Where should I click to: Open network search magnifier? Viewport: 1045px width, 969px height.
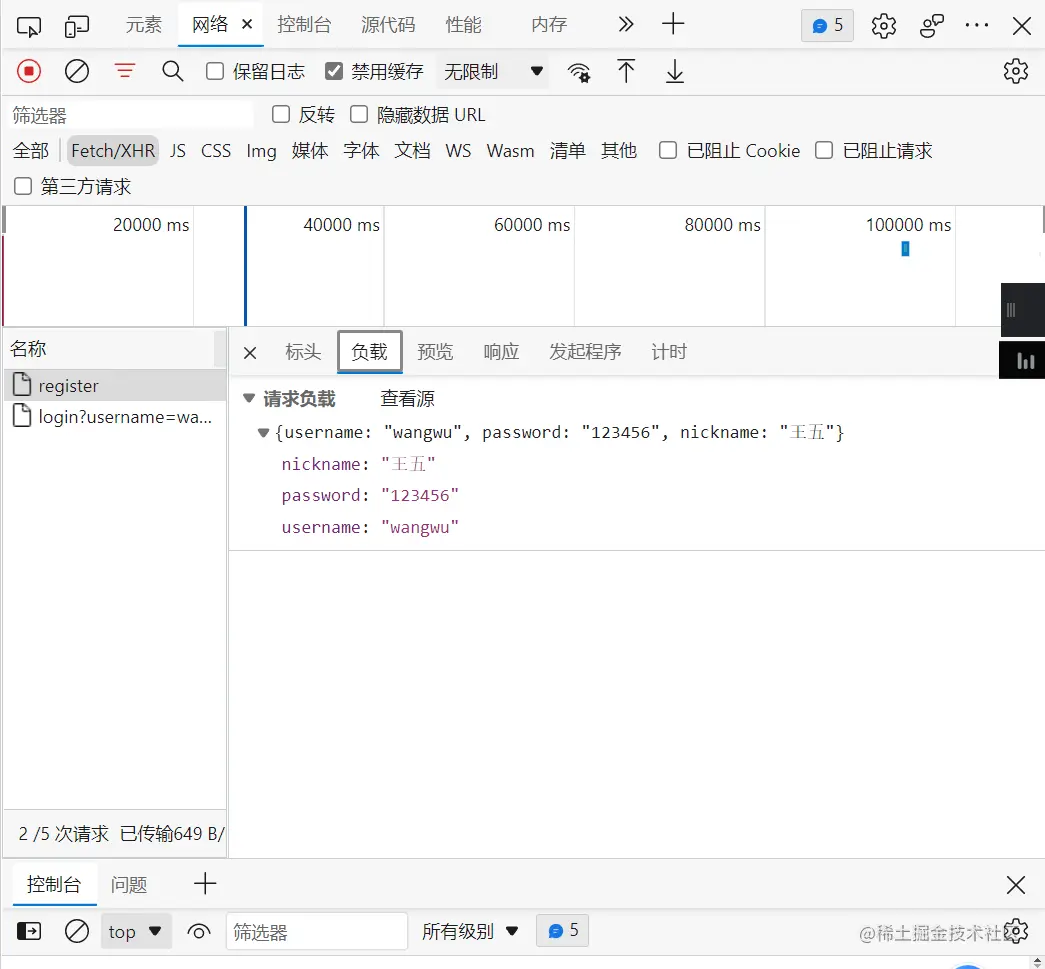click(x=173, y=71)
